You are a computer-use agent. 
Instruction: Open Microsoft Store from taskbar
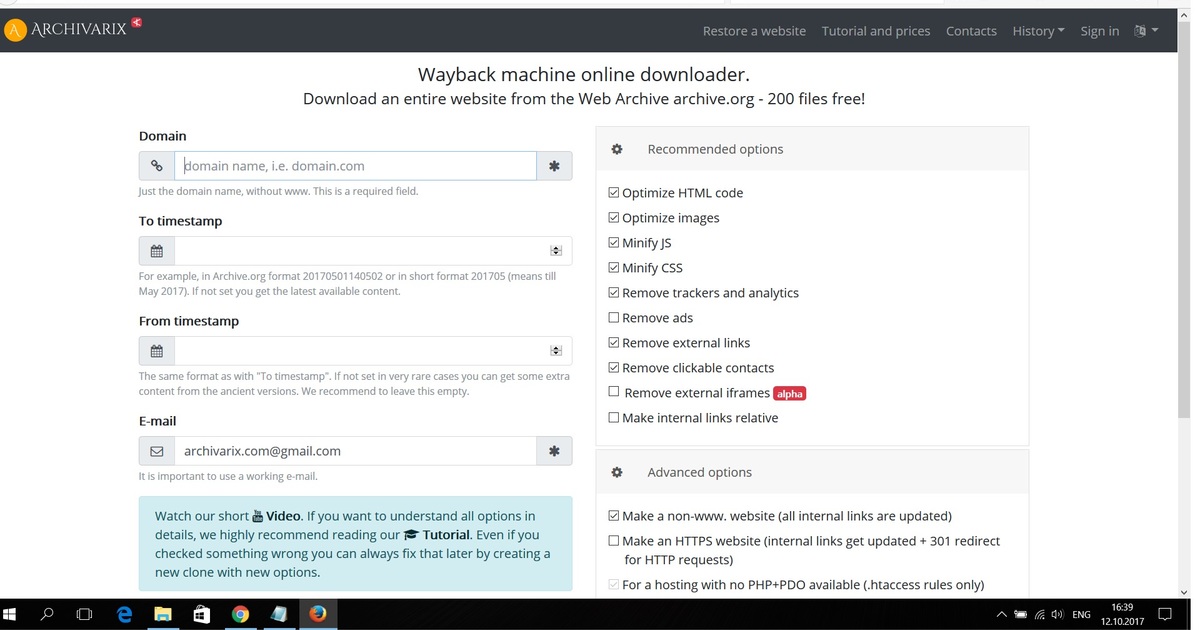[202, 614]
